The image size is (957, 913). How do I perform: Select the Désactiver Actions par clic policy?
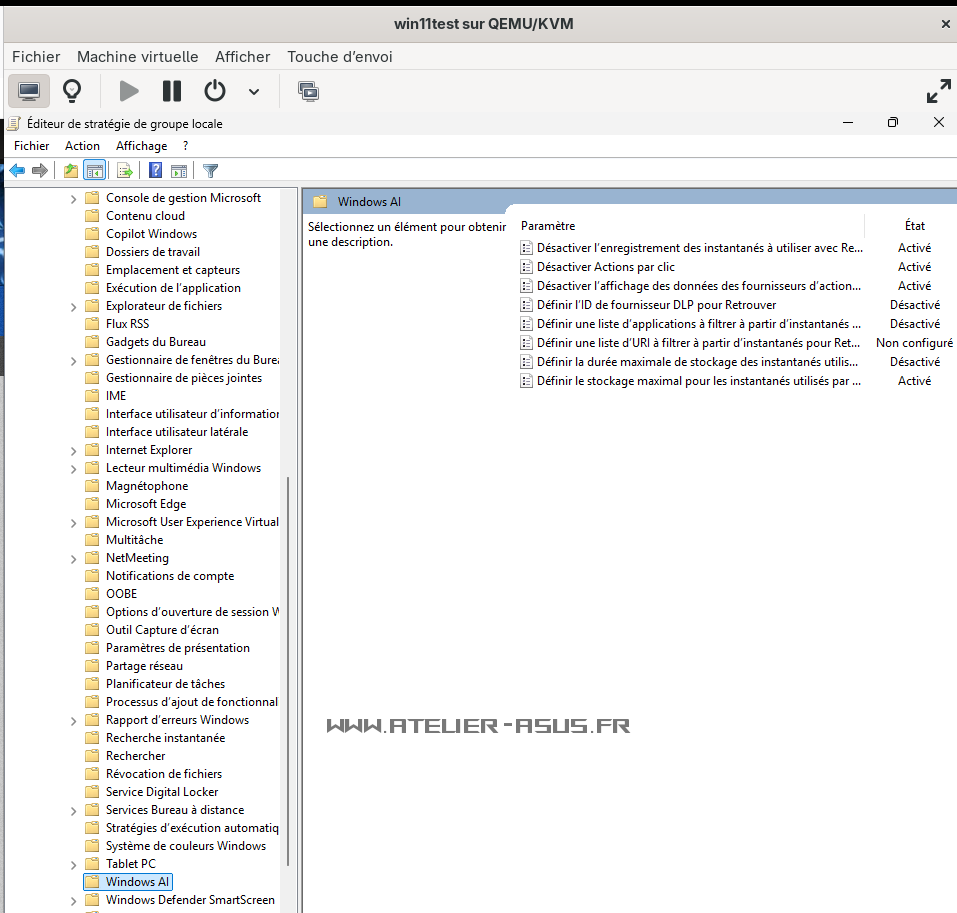click(605, 267)
